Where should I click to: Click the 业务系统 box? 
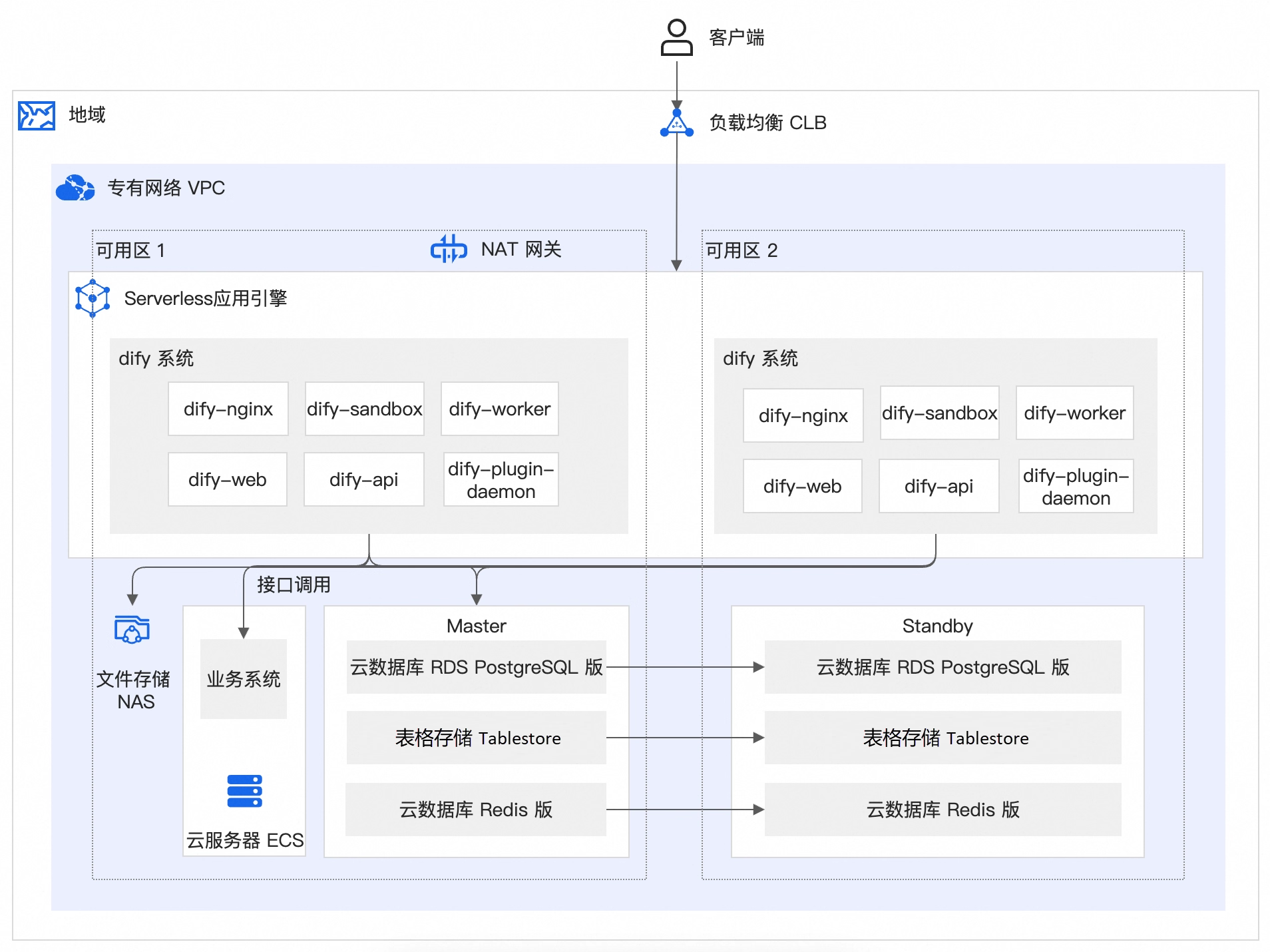(244, 679)
